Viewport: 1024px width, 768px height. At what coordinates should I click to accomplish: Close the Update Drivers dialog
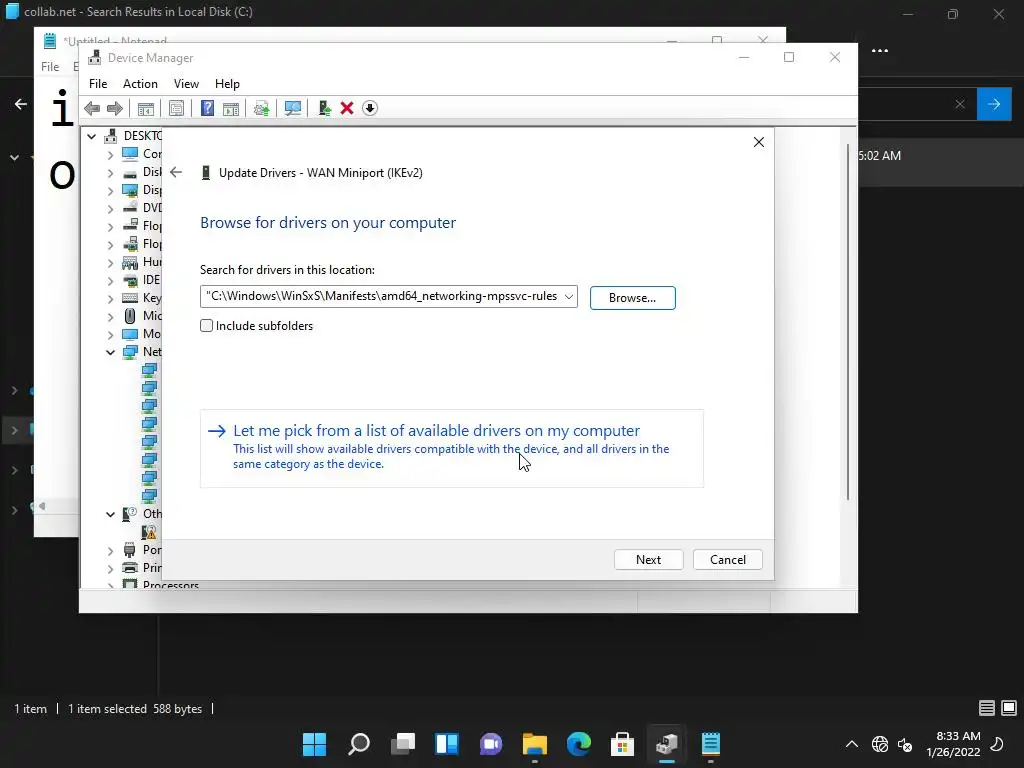758,142
